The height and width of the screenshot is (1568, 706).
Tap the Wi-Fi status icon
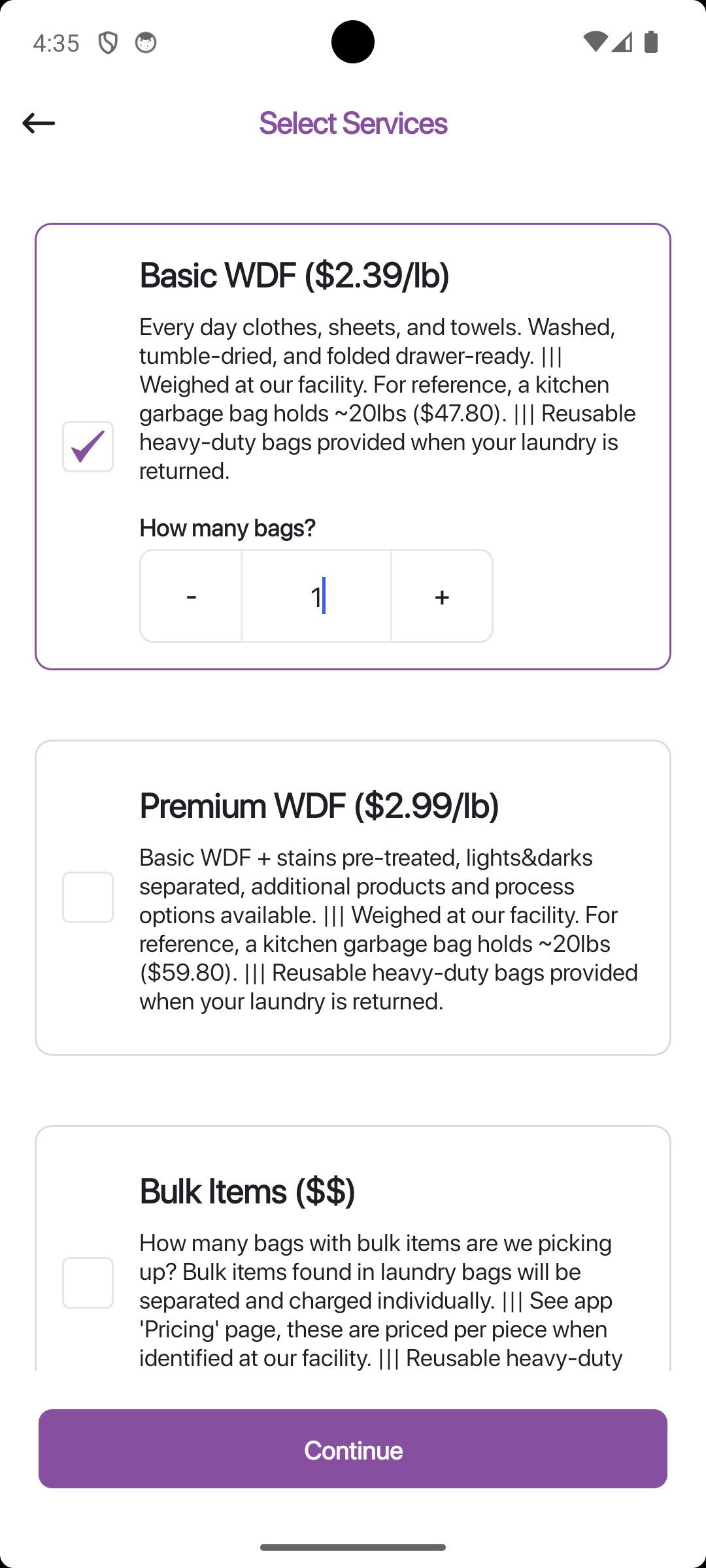coord(594,42)
